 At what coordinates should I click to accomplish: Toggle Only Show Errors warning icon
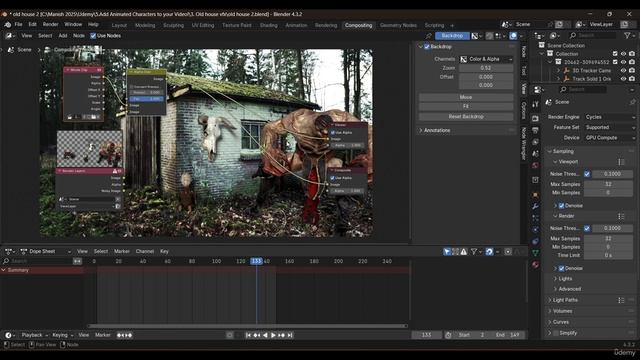464,252
